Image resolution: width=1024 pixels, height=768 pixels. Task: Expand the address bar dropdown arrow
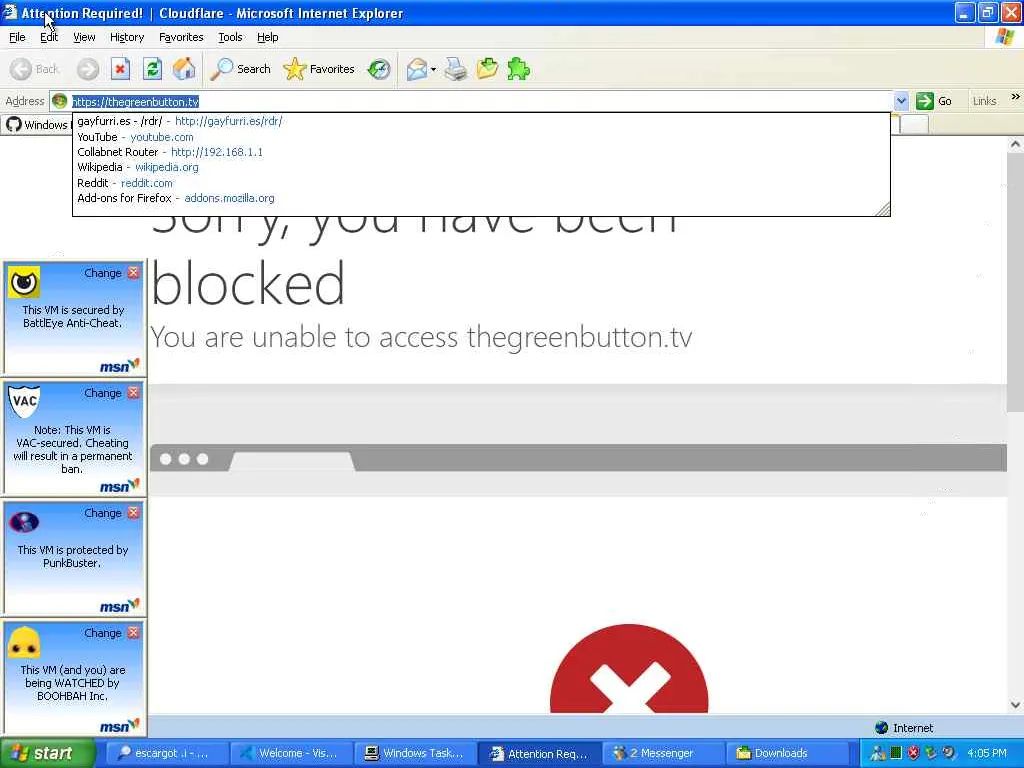click(x=901, y=101)
